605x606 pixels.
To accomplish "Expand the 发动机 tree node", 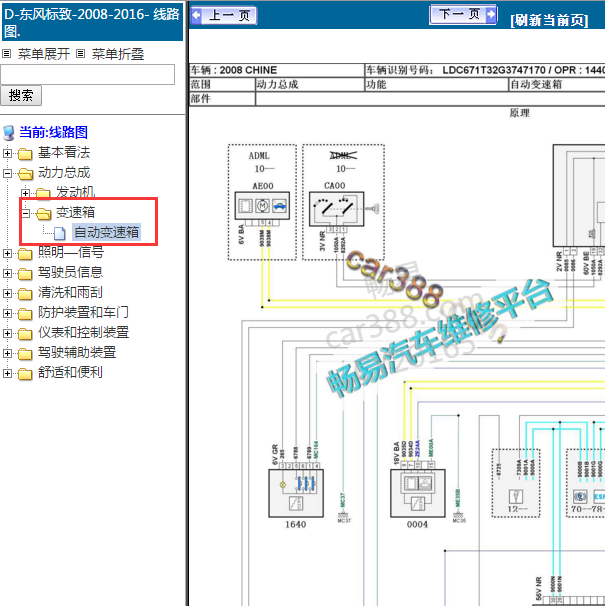I will (26, 193).
